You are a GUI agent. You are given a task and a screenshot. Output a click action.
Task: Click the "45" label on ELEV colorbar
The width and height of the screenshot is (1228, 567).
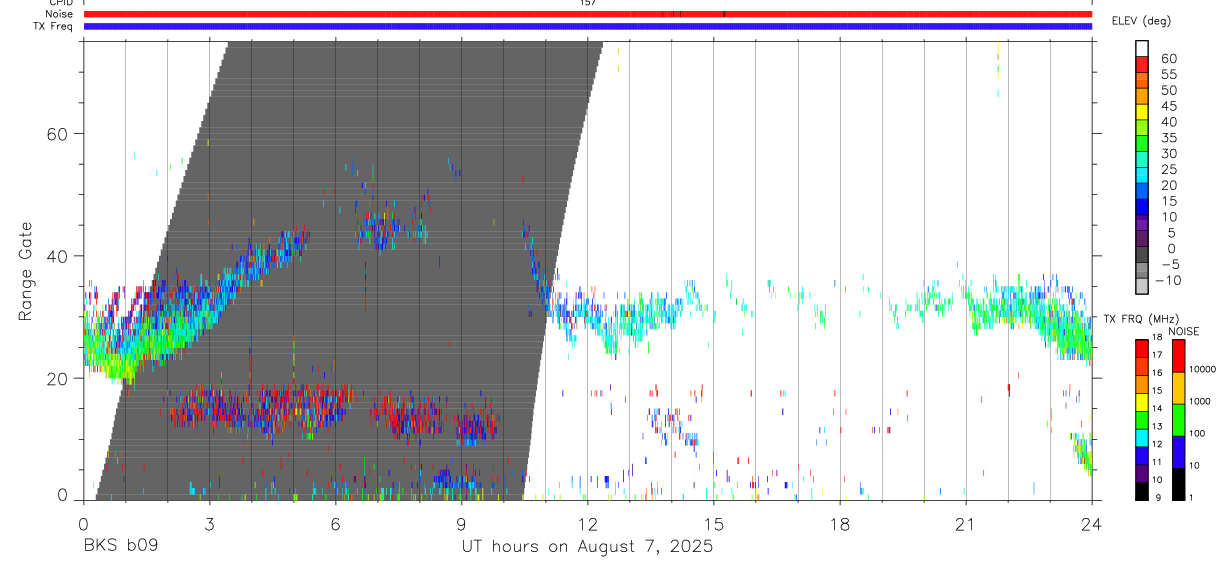[x=1168, y=107]
